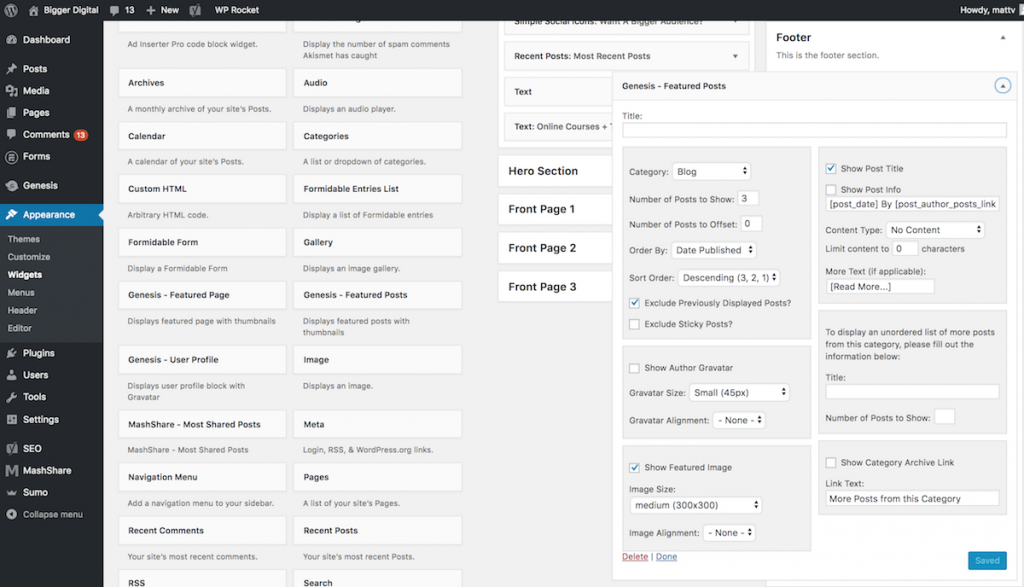
Task: Open the Hero Section widget area
Action: coord(555,171)
